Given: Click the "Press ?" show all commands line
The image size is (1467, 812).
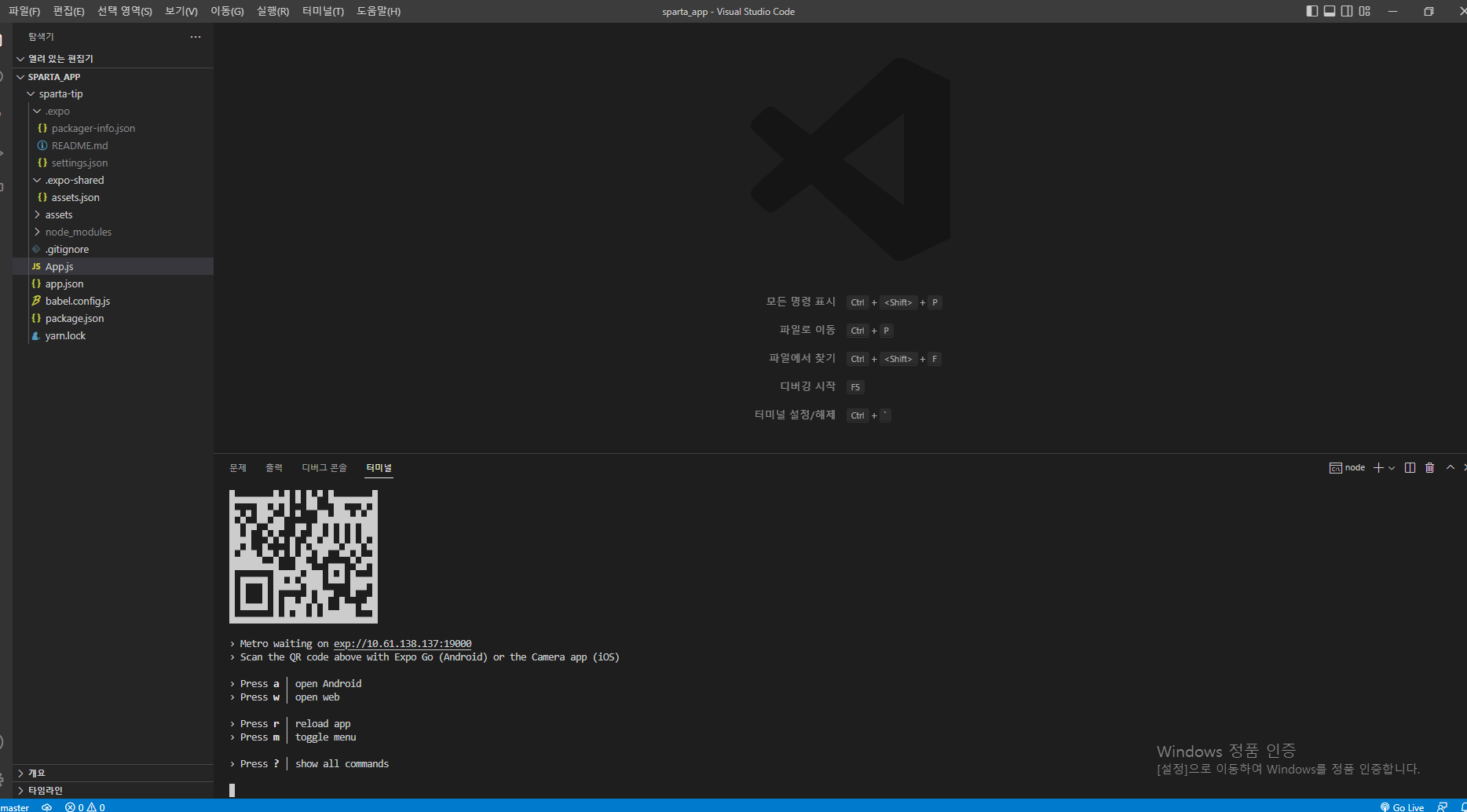Looking at the screenshot, I should (310, 764).
